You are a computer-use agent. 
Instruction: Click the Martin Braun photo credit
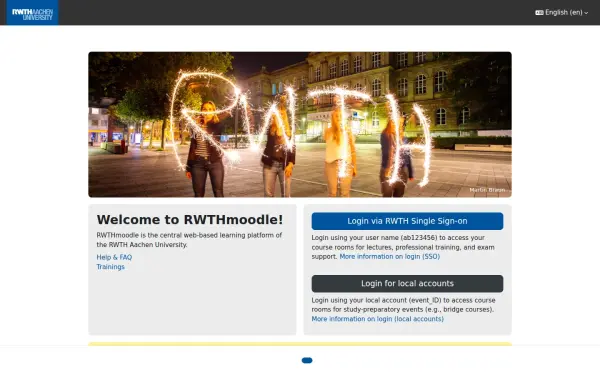[487, 190]
